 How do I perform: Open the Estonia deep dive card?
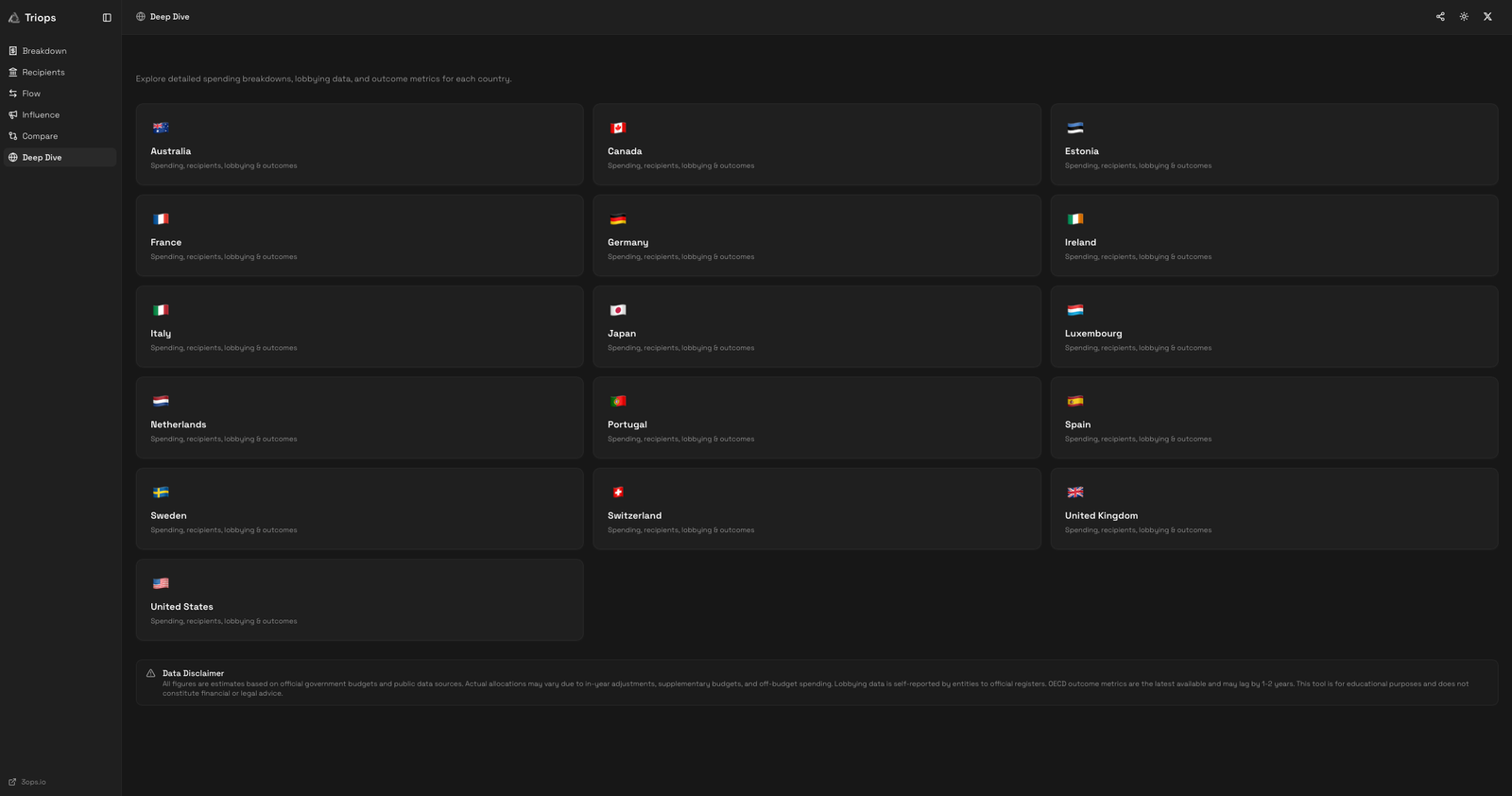click(x=1274, y=145)
